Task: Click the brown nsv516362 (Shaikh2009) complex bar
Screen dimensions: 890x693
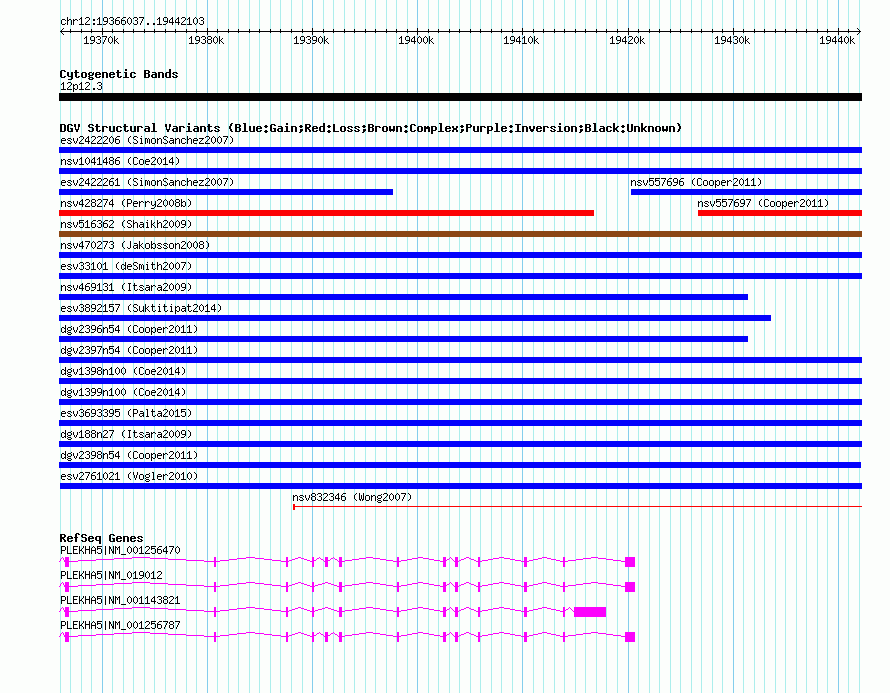Action: (460, 234)
